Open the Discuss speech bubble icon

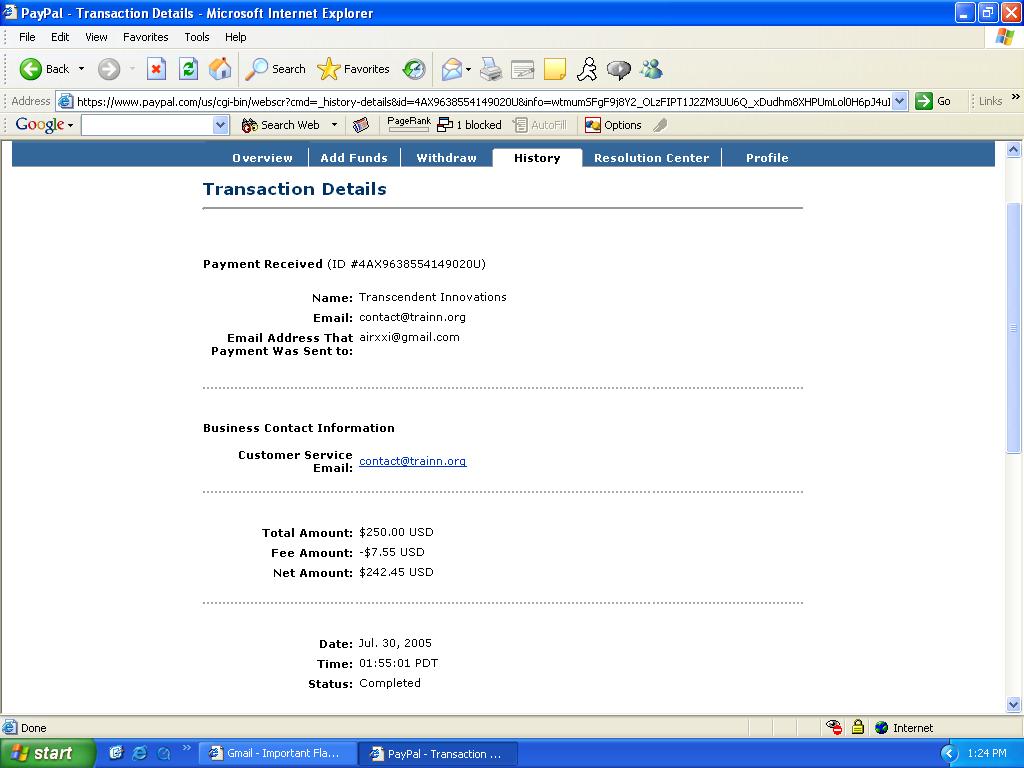coord(618,69)
